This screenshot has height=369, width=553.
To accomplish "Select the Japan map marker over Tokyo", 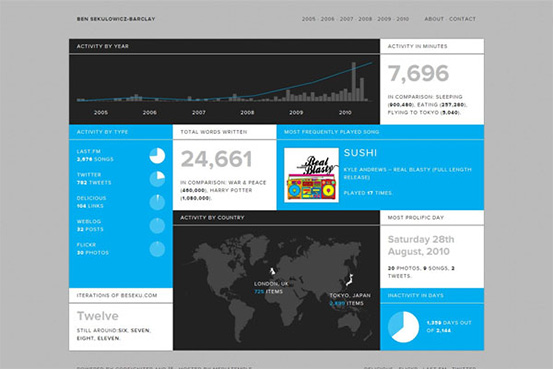I will click(x=349, y=280).
